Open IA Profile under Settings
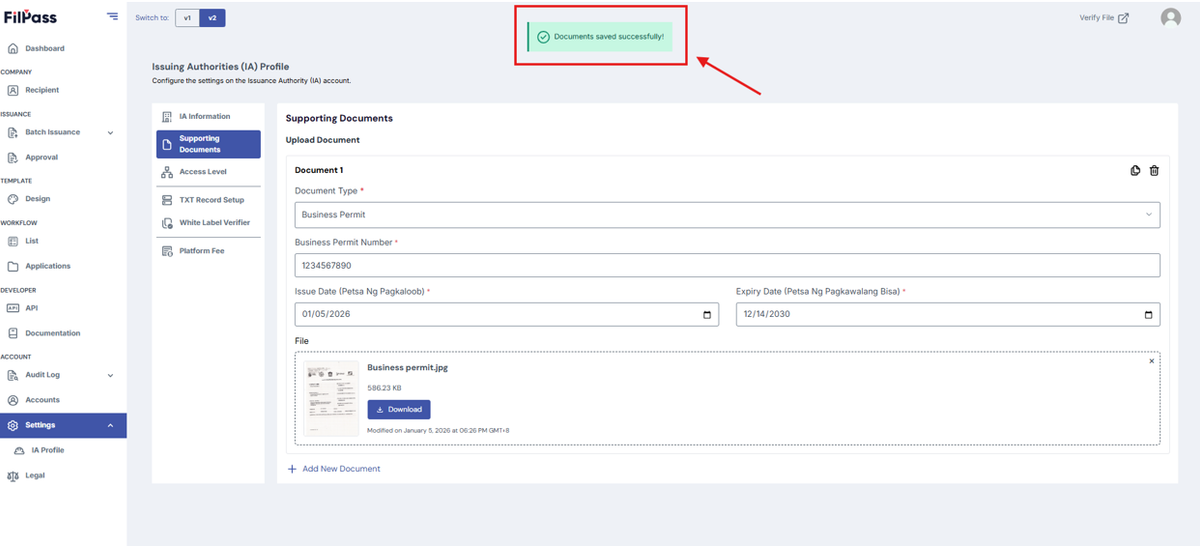This screenshot has height=546, width=1200. point(47,450)
